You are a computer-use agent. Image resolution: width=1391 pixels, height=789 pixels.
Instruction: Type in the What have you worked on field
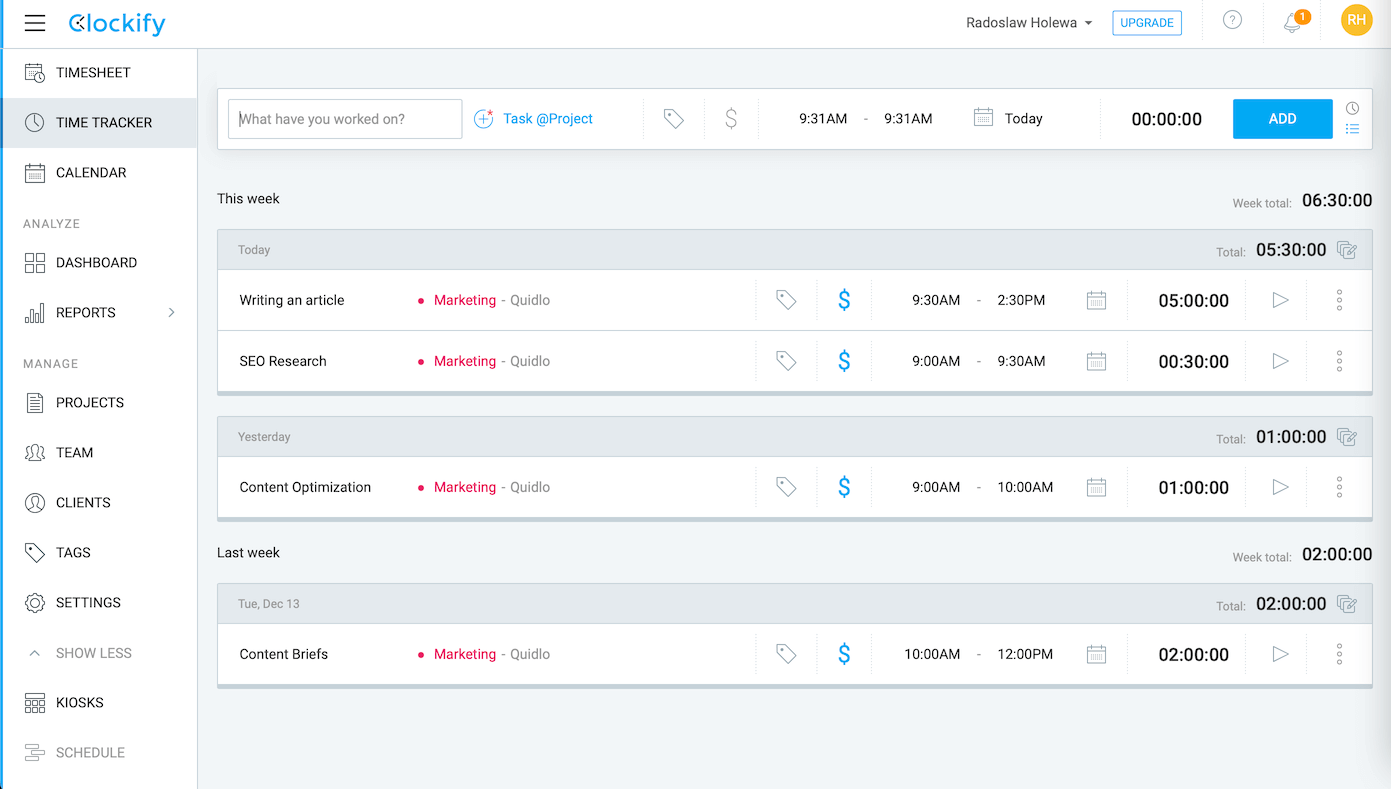344,118
